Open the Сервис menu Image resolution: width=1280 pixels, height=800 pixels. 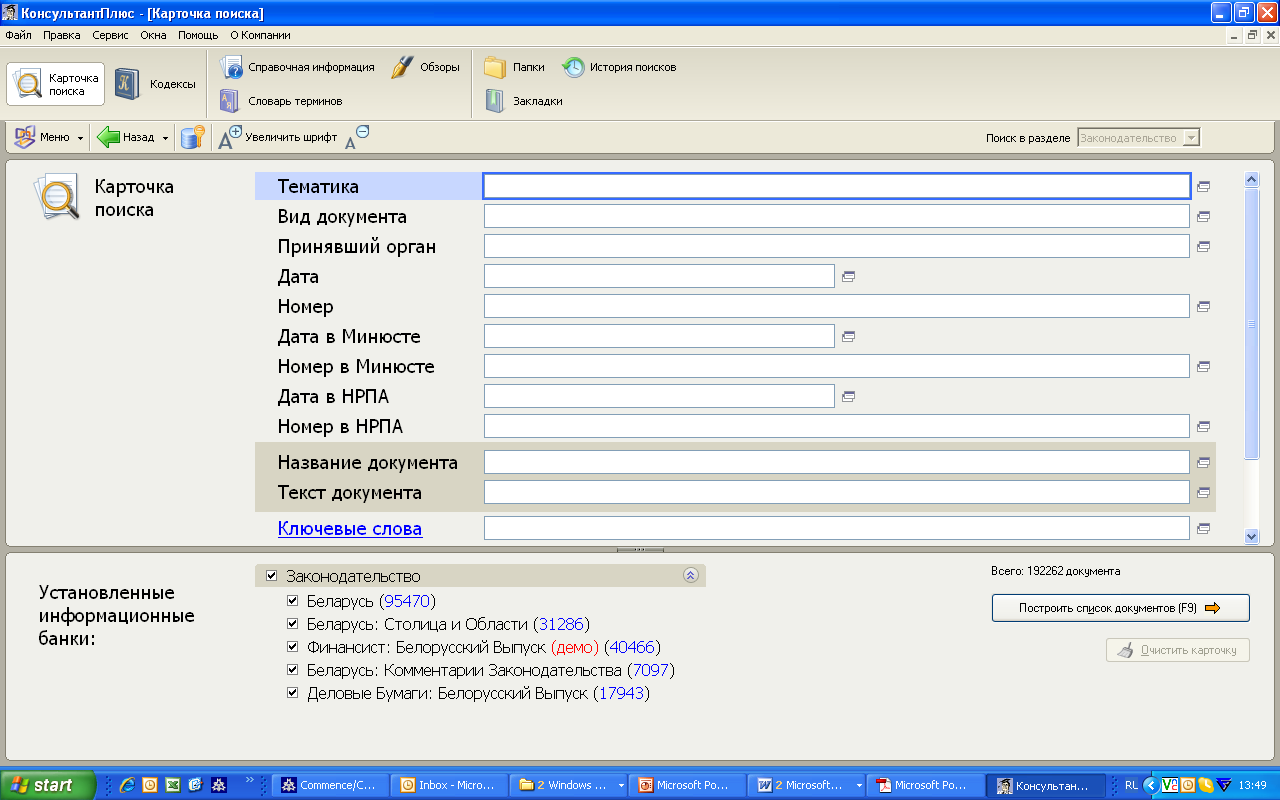(110, 35)
